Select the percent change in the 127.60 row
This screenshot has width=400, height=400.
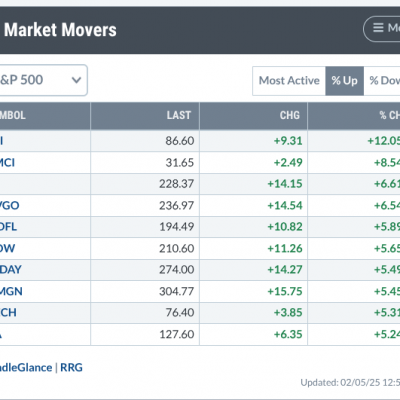387,334
